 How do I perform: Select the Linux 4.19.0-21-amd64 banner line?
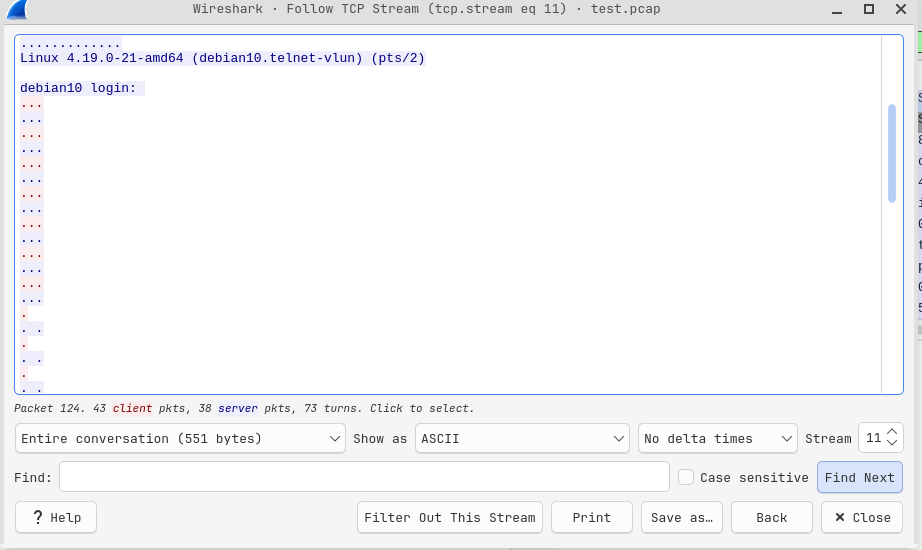[222, 58]
